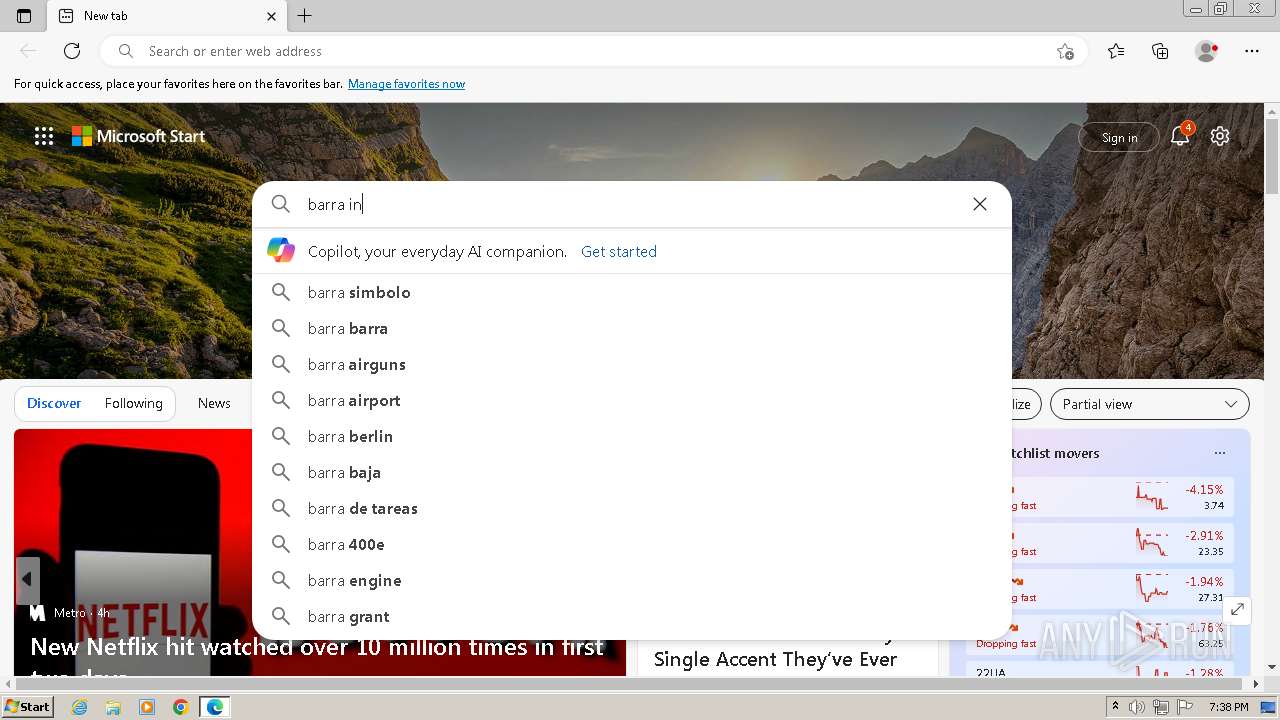Show the previous news story arrow

[27, 579]
